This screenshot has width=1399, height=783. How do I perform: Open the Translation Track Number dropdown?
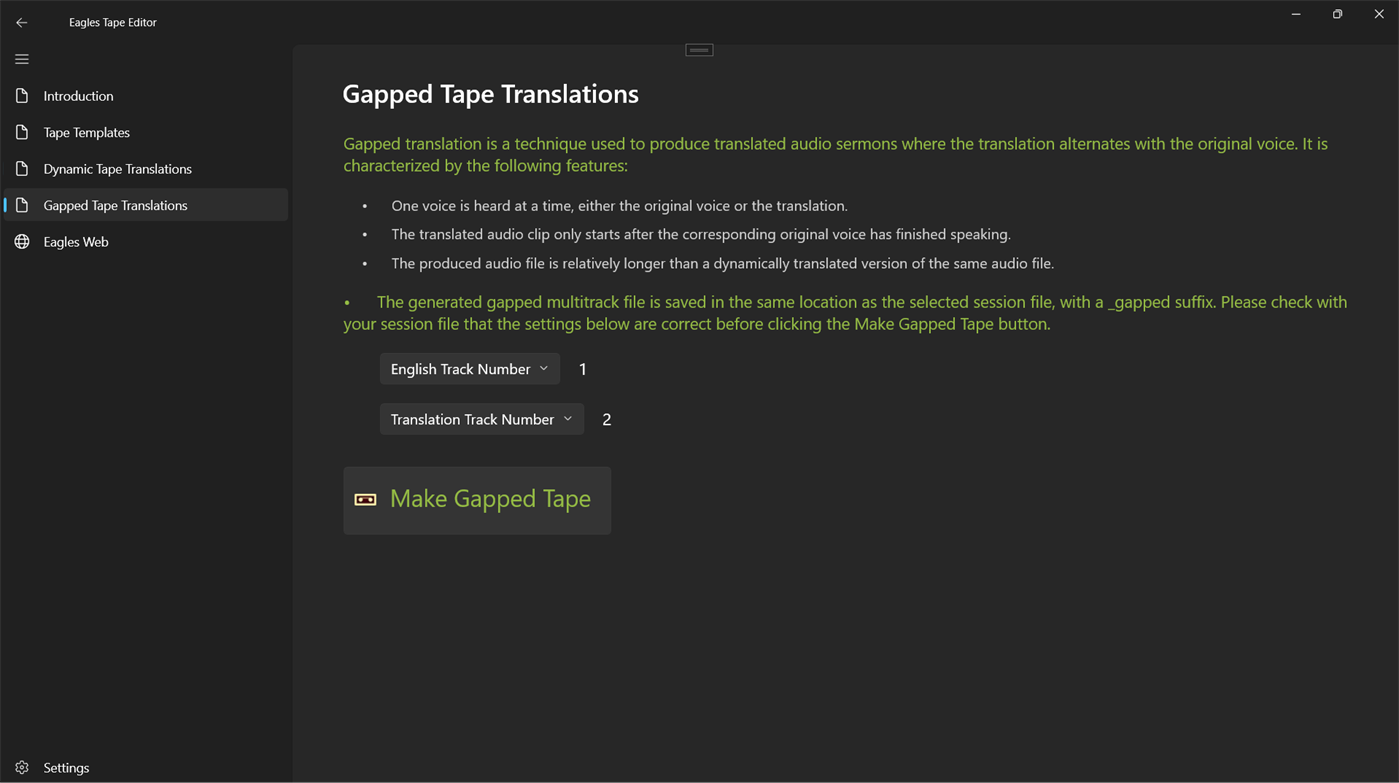[481, 419]
